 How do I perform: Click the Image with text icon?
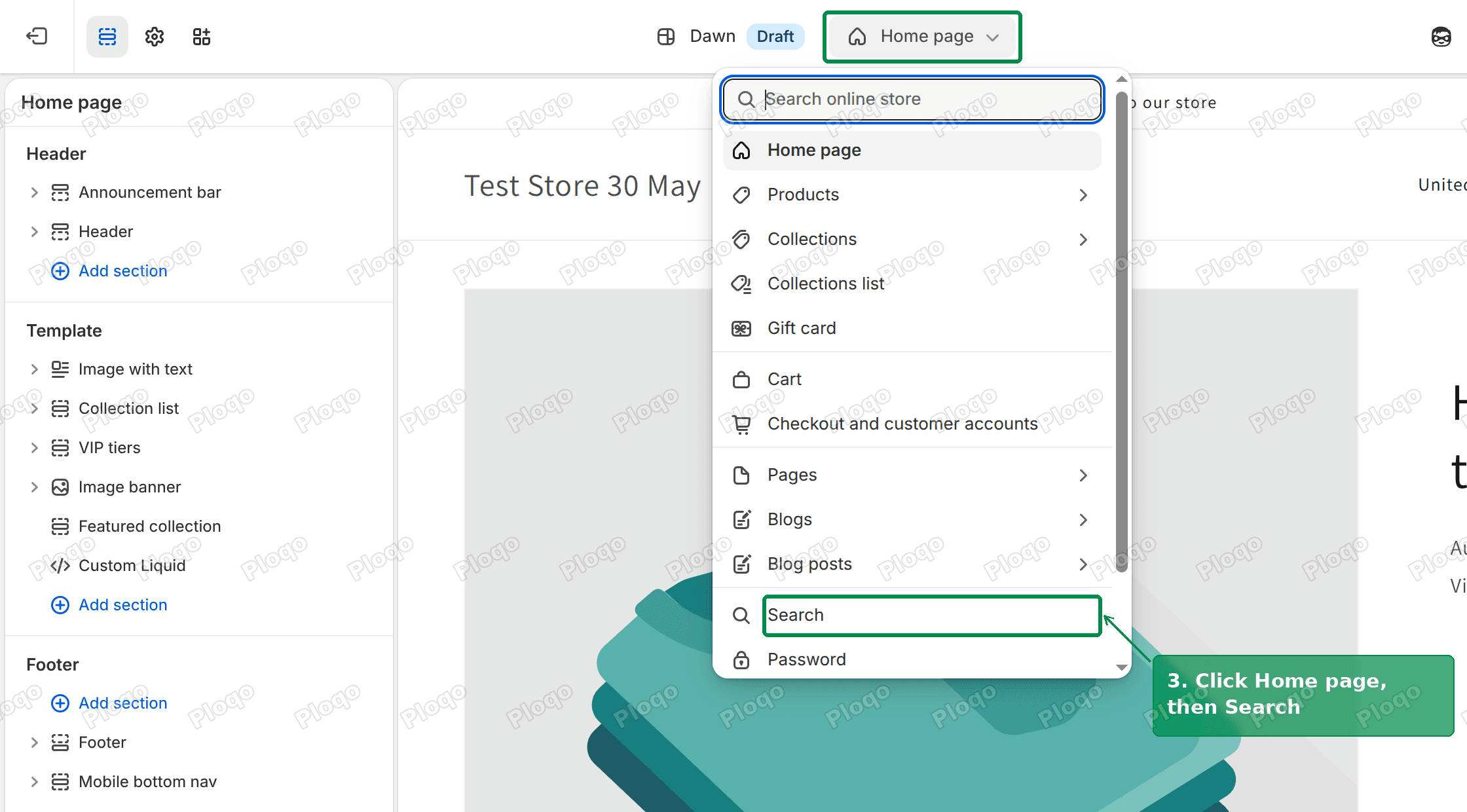[60, 369]
